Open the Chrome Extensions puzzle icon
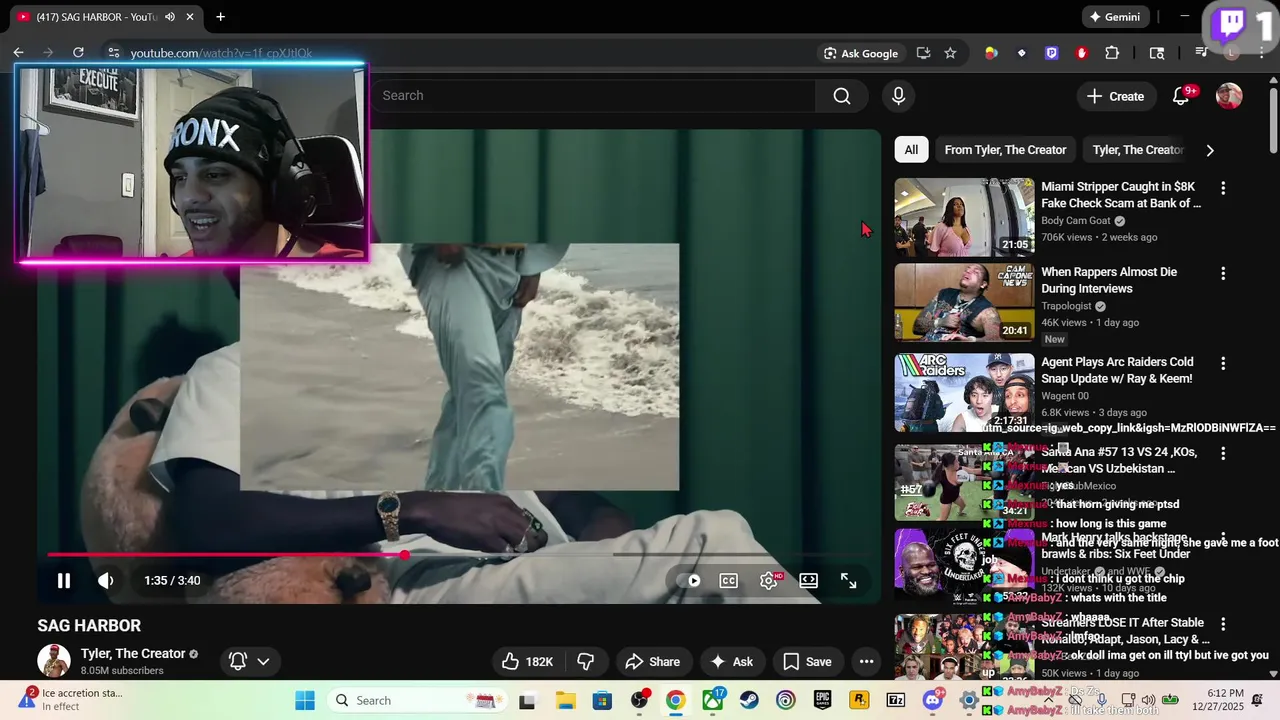 (x=1112, y=53)
